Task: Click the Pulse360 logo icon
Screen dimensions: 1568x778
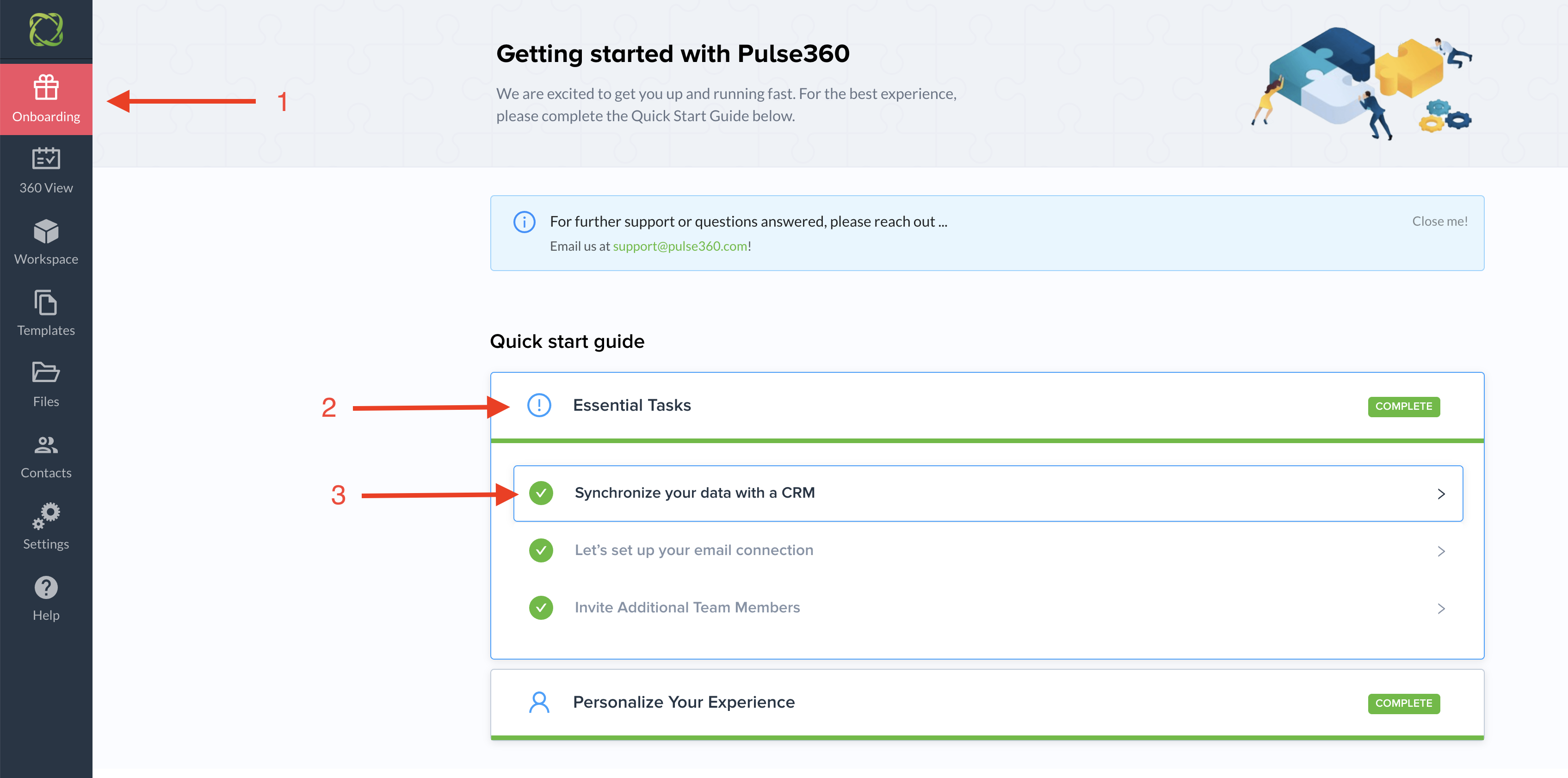Action: (46, 29)
